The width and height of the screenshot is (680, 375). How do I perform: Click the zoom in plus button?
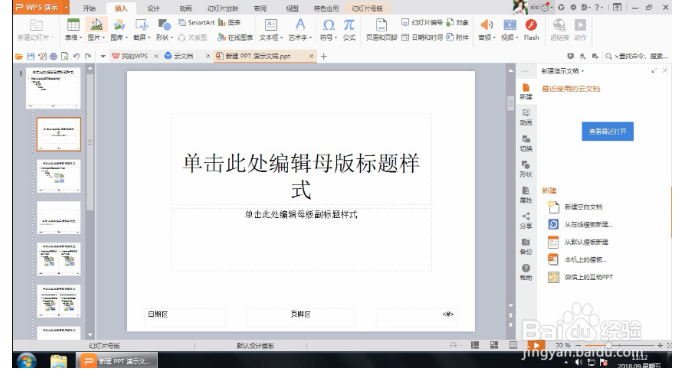coord(660,345)
